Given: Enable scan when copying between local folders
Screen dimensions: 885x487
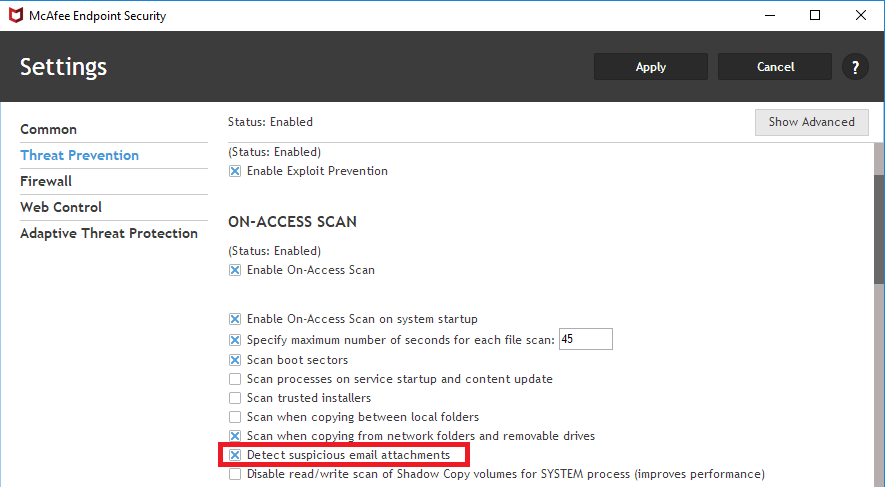Looking at the screenshot, I should (235, 417).
